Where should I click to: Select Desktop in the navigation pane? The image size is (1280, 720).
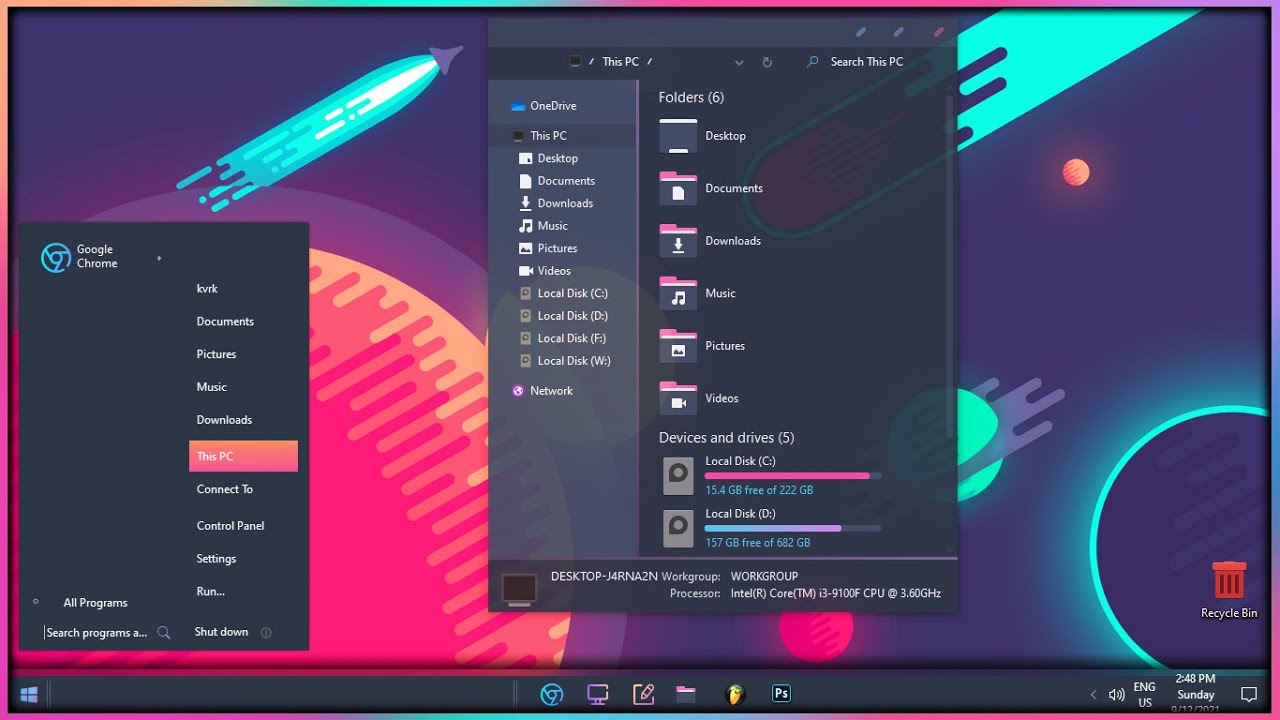(558, 158)
